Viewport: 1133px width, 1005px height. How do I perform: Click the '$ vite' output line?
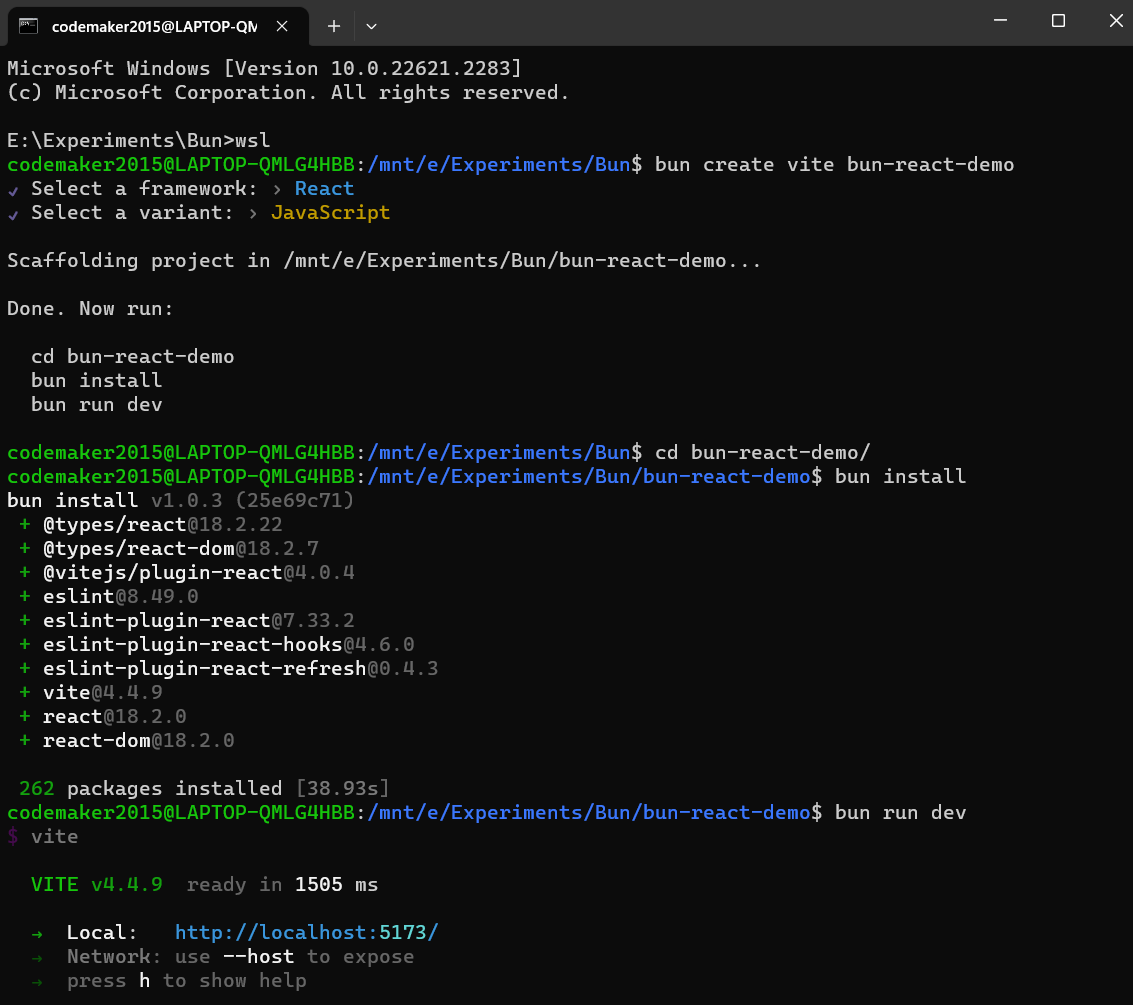pyautogui.click(x=43, y=836)
